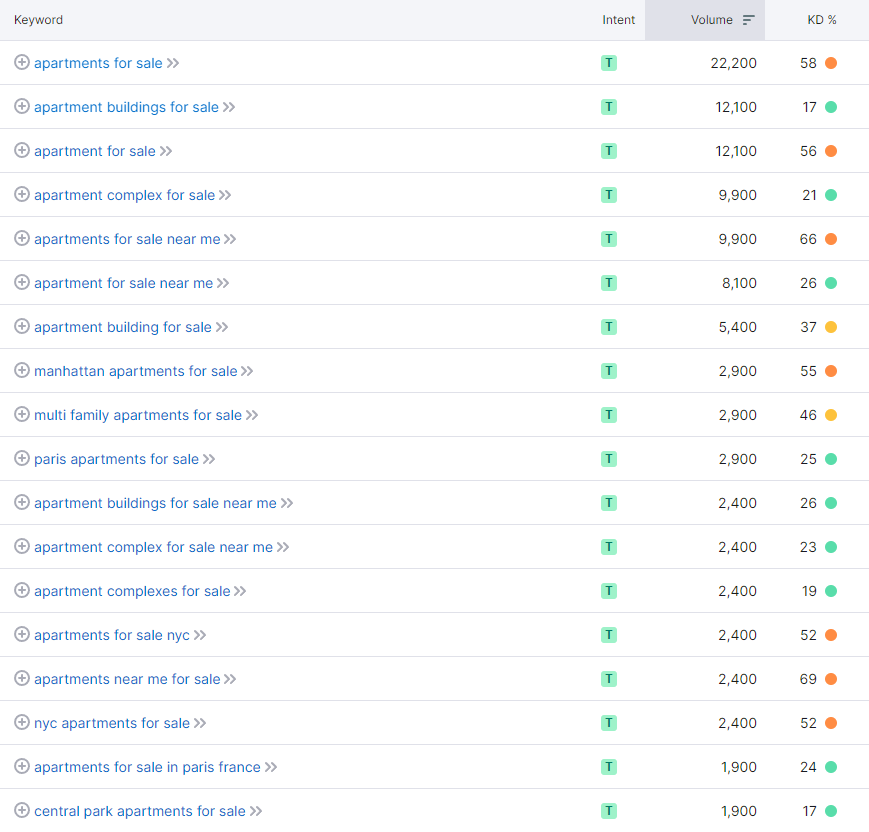Click the T intent badge for 'manhattan apartments for sale'
Screen dimensions: 869x832
tap(609, 371)
